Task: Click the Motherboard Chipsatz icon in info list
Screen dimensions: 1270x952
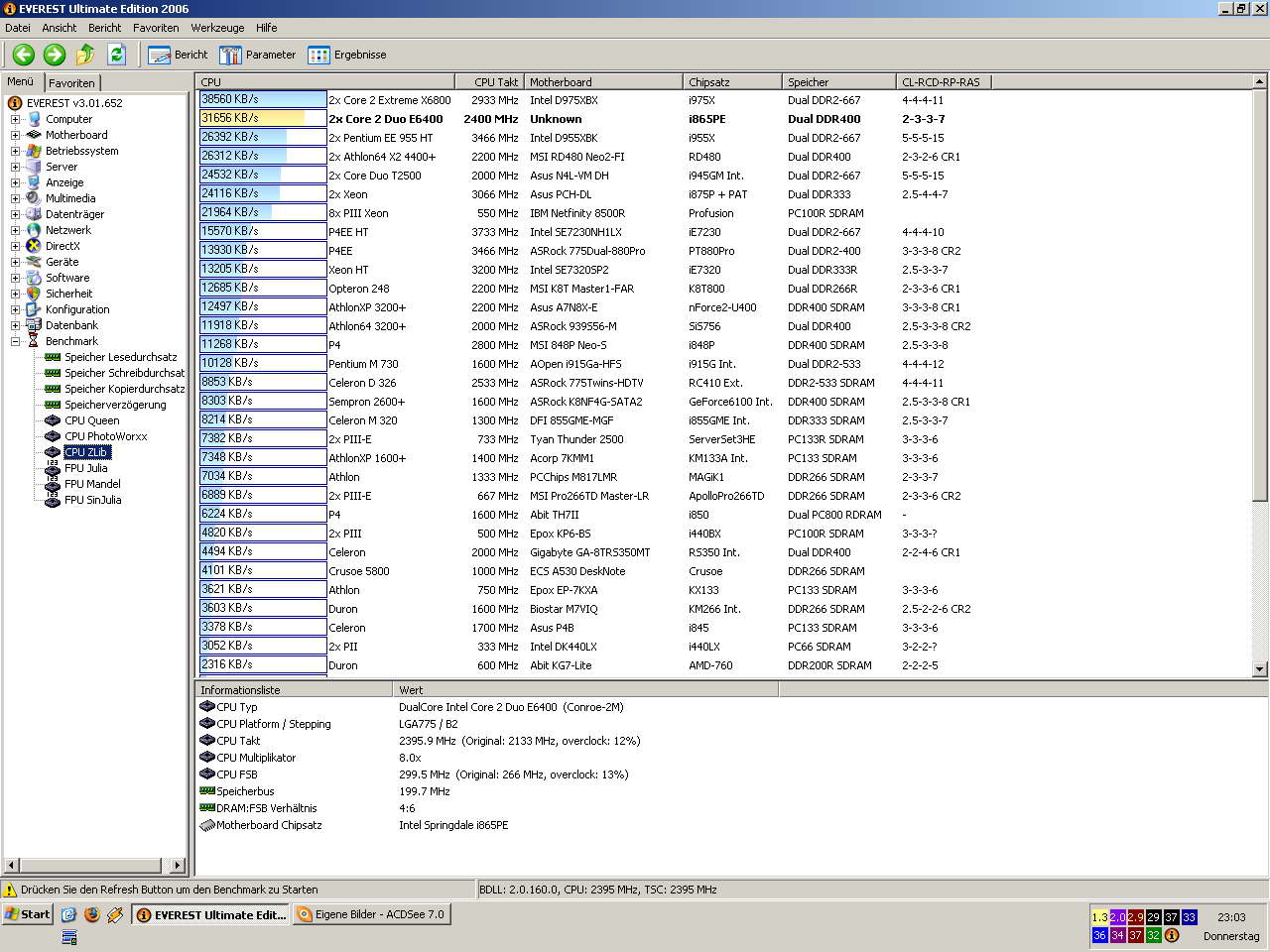Action: 207,825
